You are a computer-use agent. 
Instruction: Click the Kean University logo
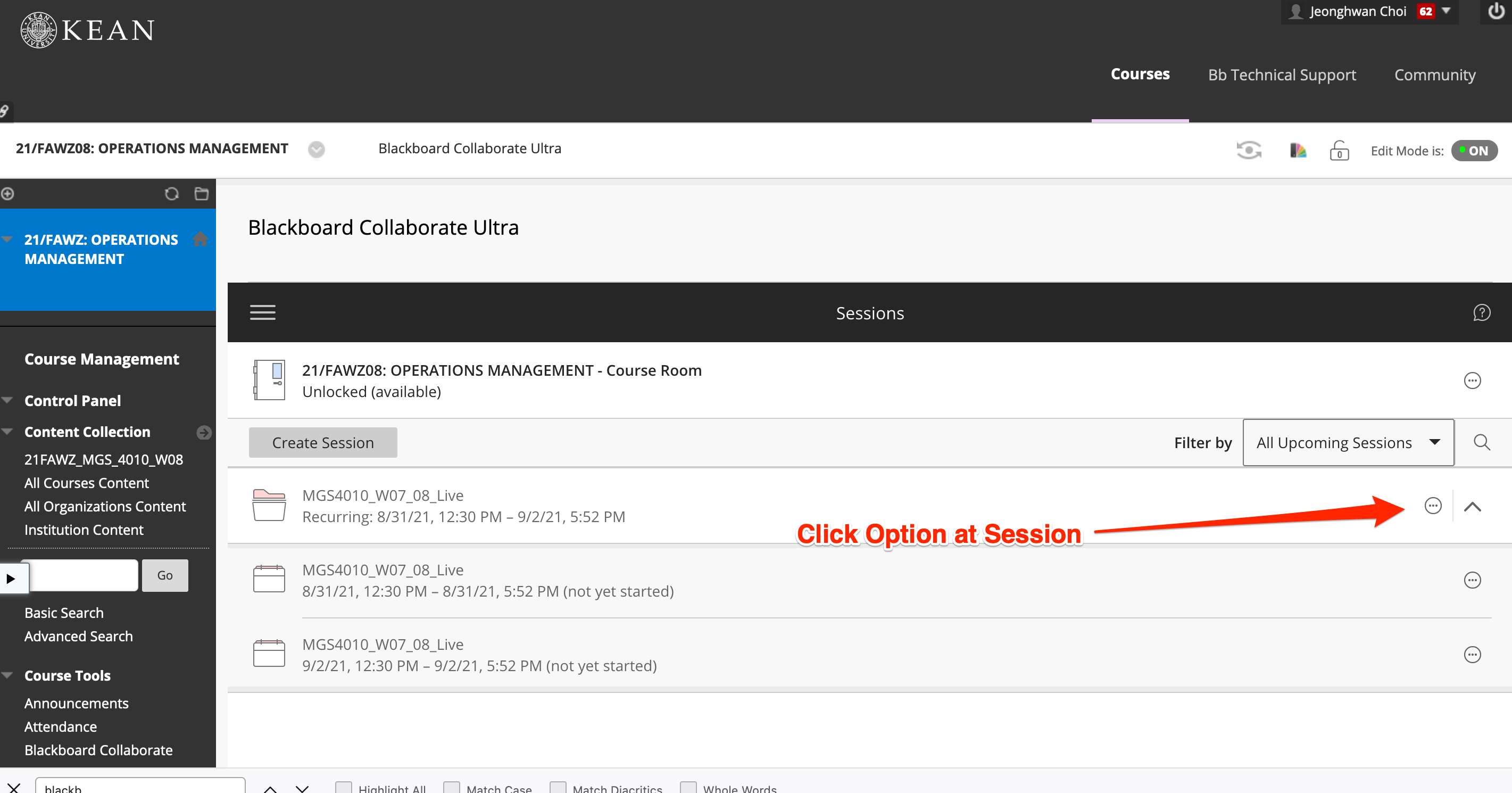[x=87, y=30]
